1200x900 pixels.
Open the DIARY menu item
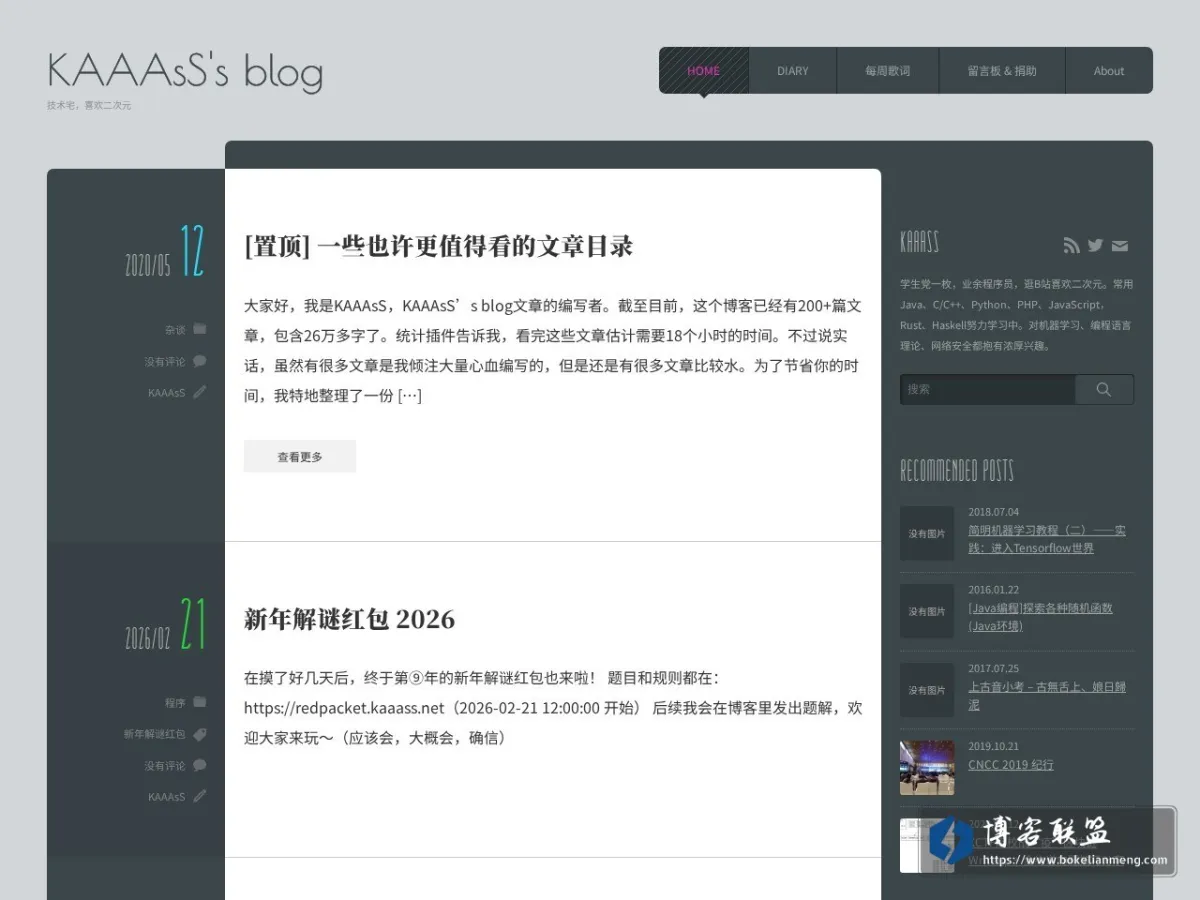[x=793, y=71]
